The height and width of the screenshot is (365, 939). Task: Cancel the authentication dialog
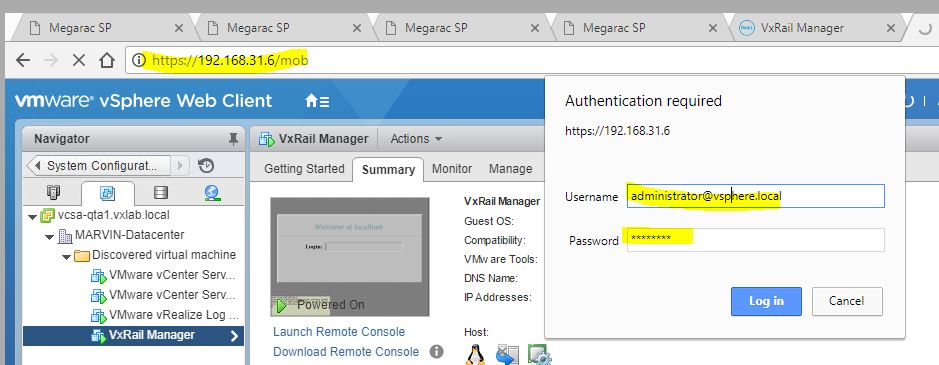click(847, 301)
